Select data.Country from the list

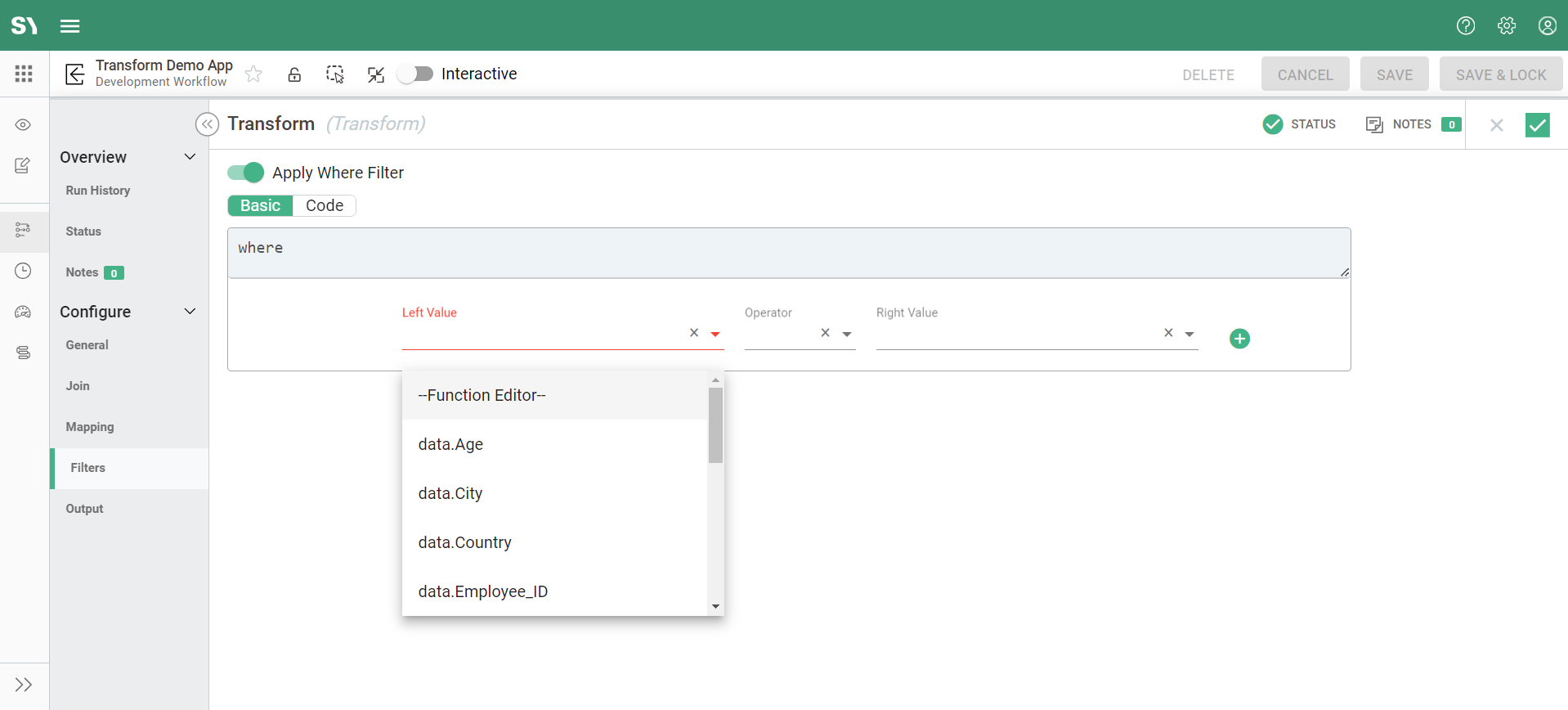tap(464, 542)
